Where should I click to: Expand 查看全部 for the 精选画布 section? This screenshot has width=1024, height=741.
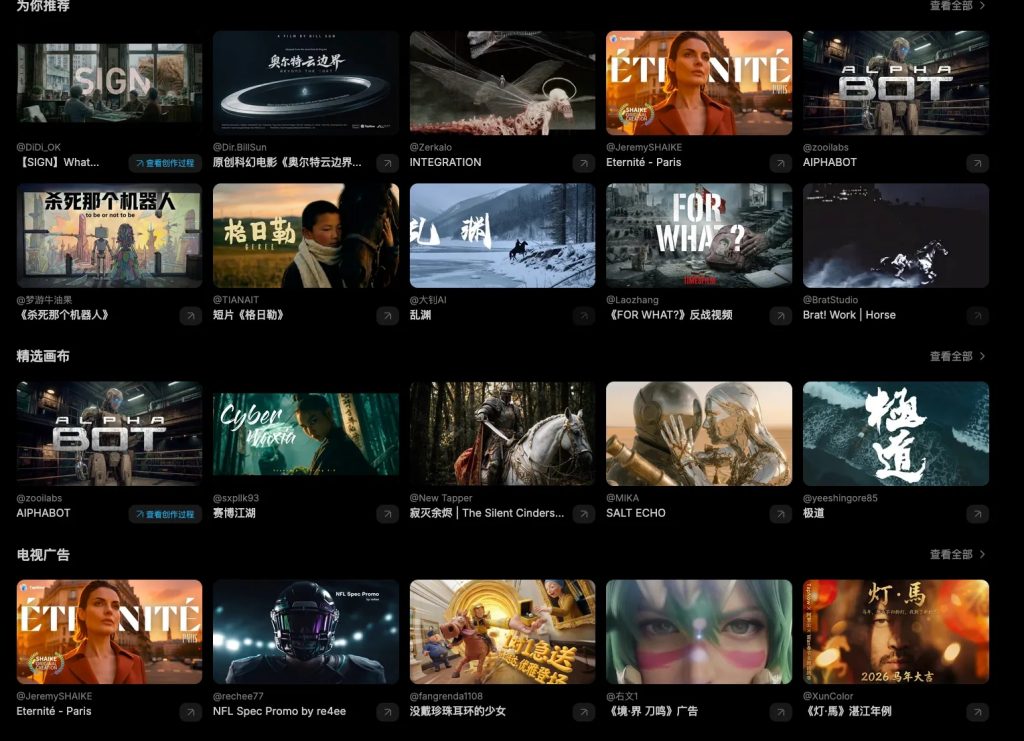pyautogui.click(x=957, y=356)
